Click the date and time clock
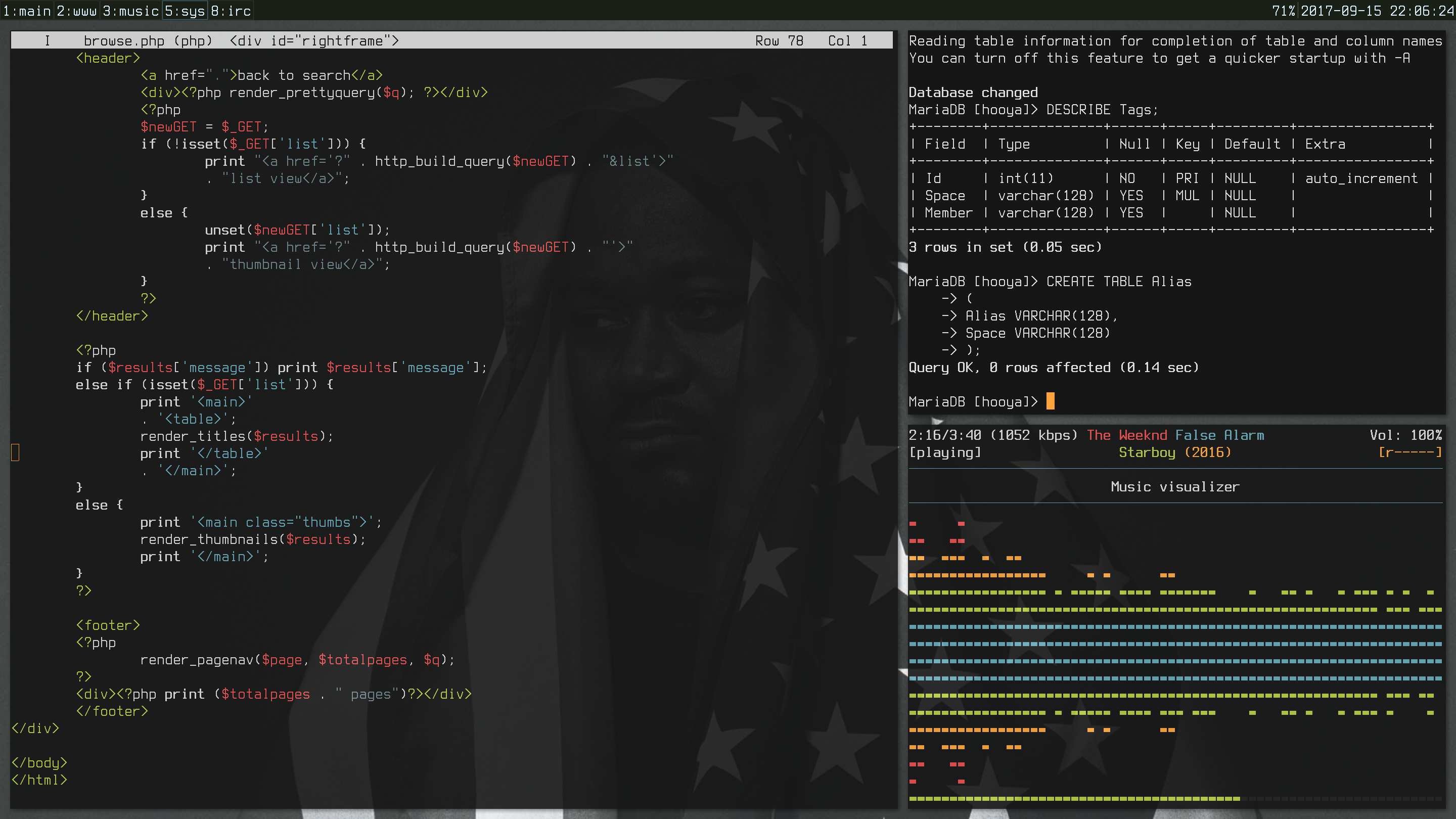Viewport: 1456px width, 819px height. (1377, 11)
